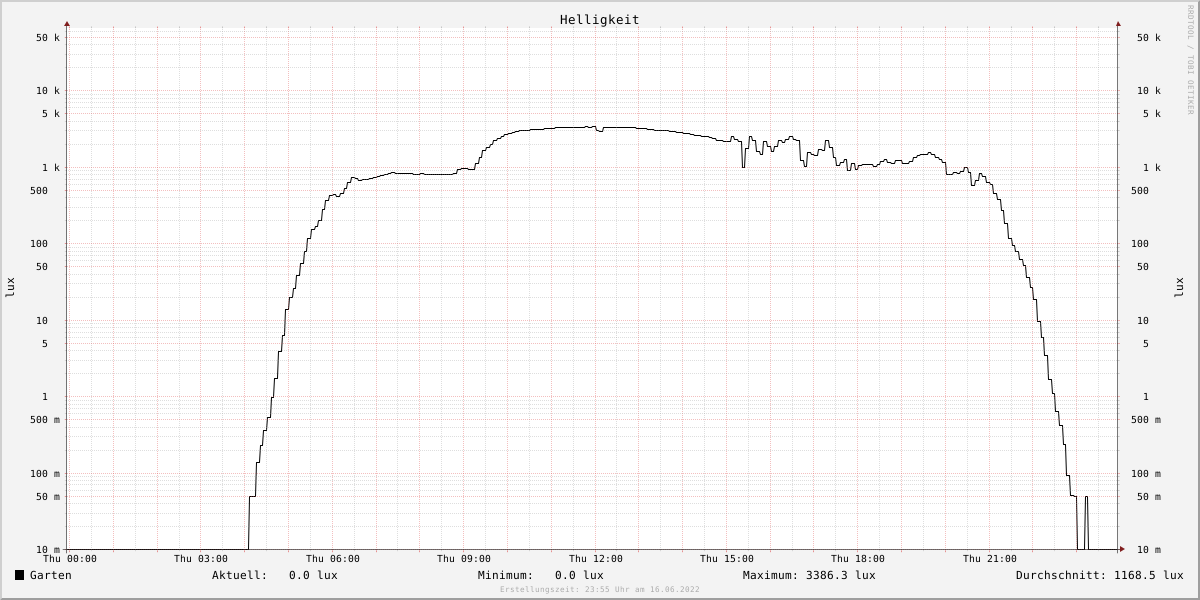Screen dimensions: 1200x600
Task: Click the right lux axis title
Action: pos(1179,287)
